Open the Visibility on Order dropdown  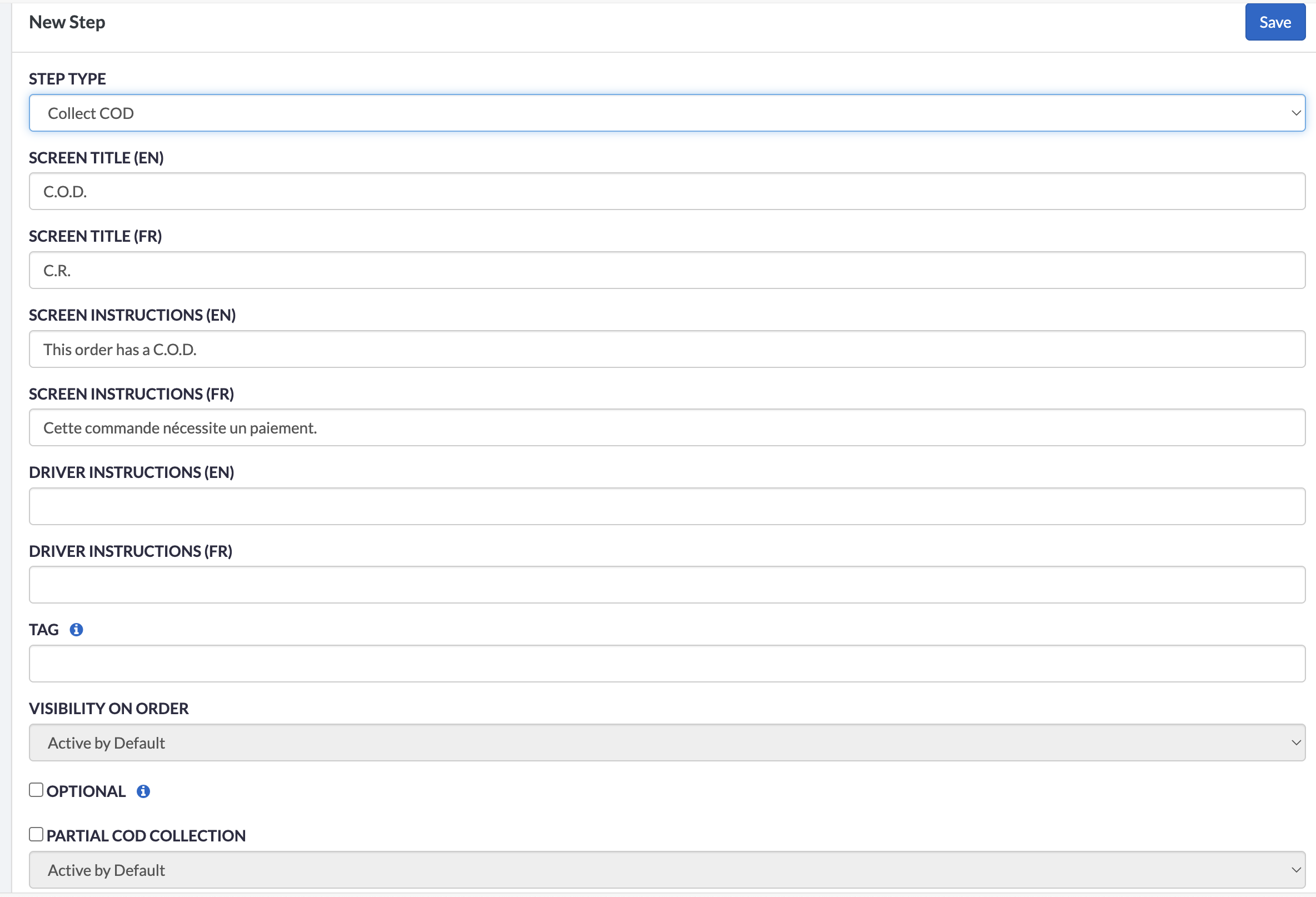click(x=666, y=742)
